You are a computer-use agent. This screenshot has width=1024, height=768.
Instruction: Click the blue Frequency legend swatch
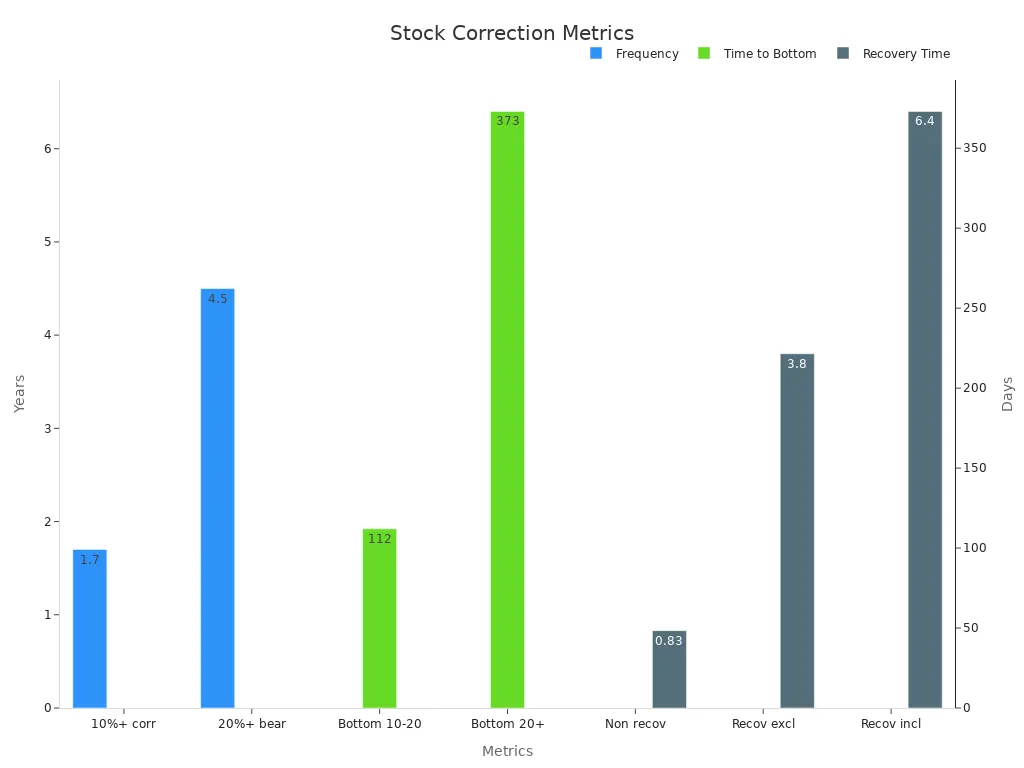coord(596,53)
